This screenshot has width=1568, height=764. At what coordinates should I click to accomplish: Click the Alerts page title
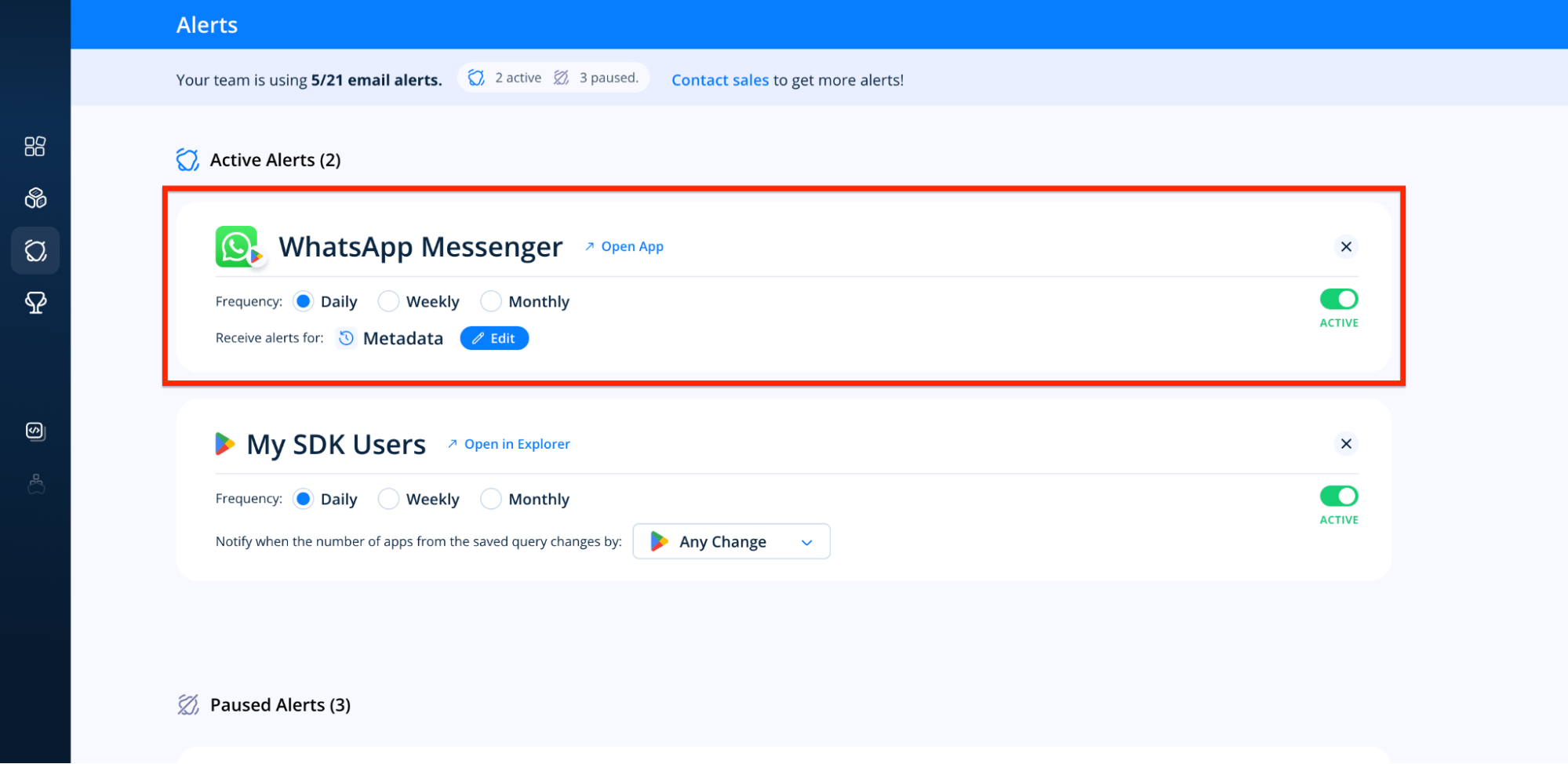(x=207, y=25)
